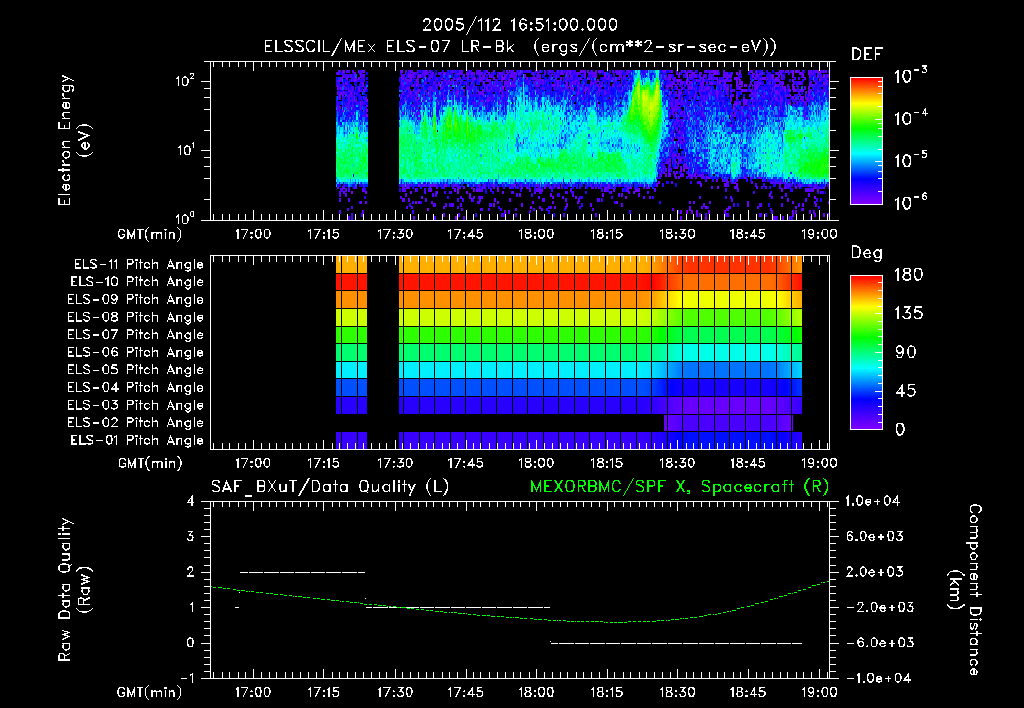This screenshot has width=1024, height=708.
Task: Select the Electron Energy (eV) axis title
Action: click(74, 140)
